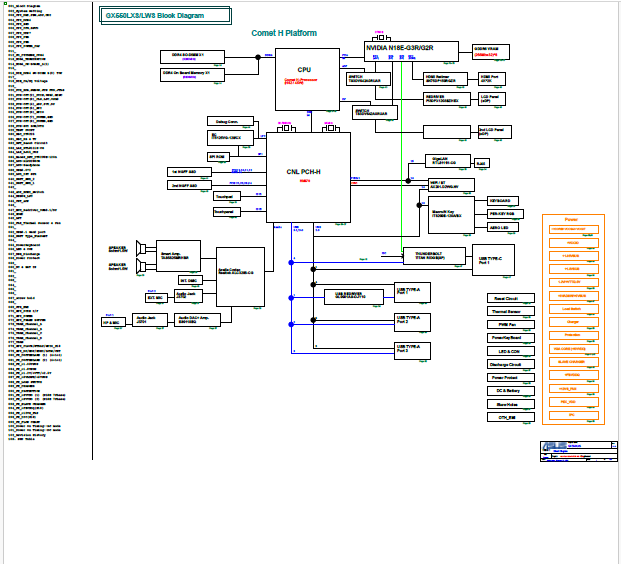This screenshot has height=564, width=621.
Task: Click the DC & Battery box
Action: pos(511,391)
